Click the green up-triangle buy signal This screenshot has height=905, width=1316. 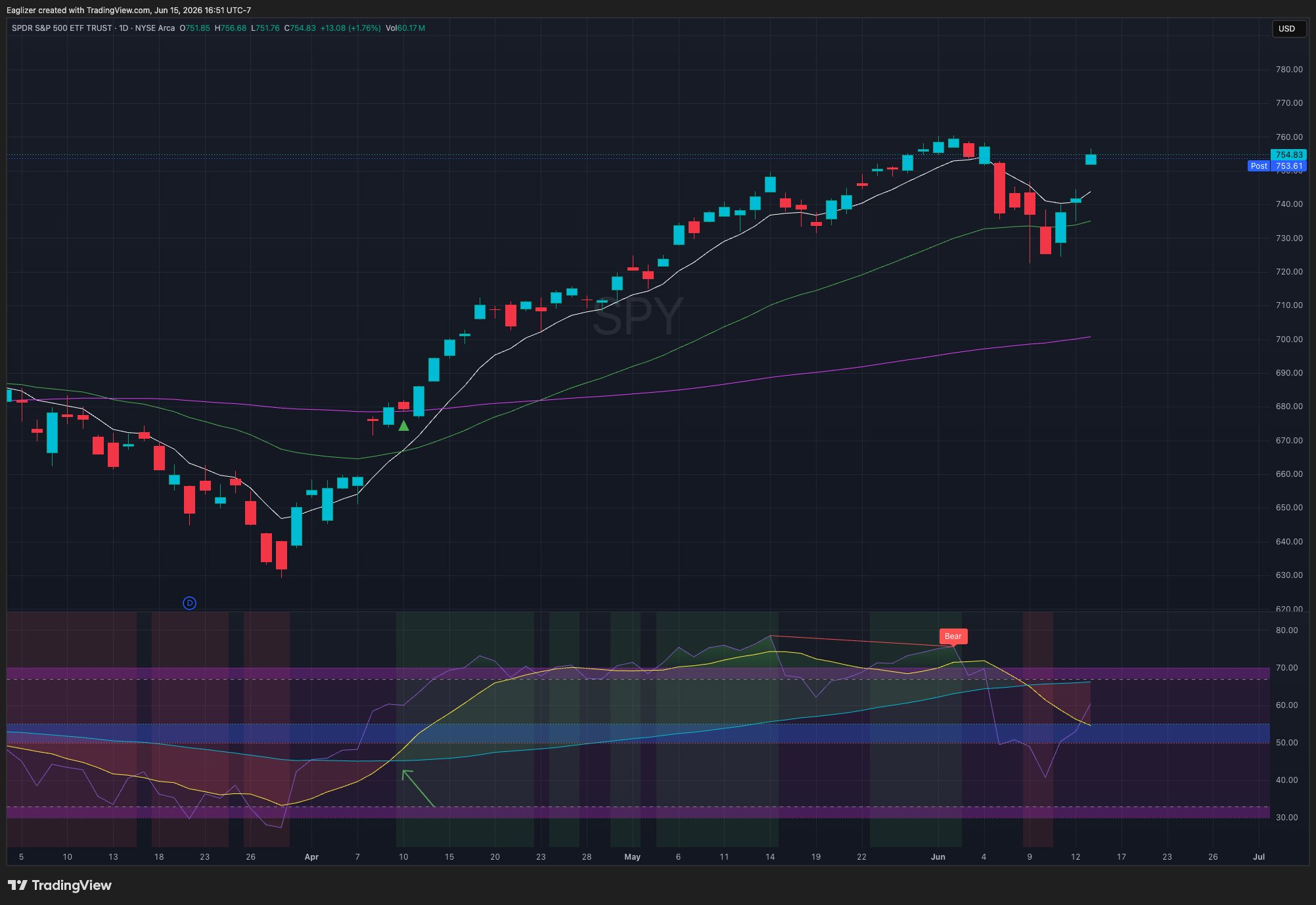click(403, 426)
